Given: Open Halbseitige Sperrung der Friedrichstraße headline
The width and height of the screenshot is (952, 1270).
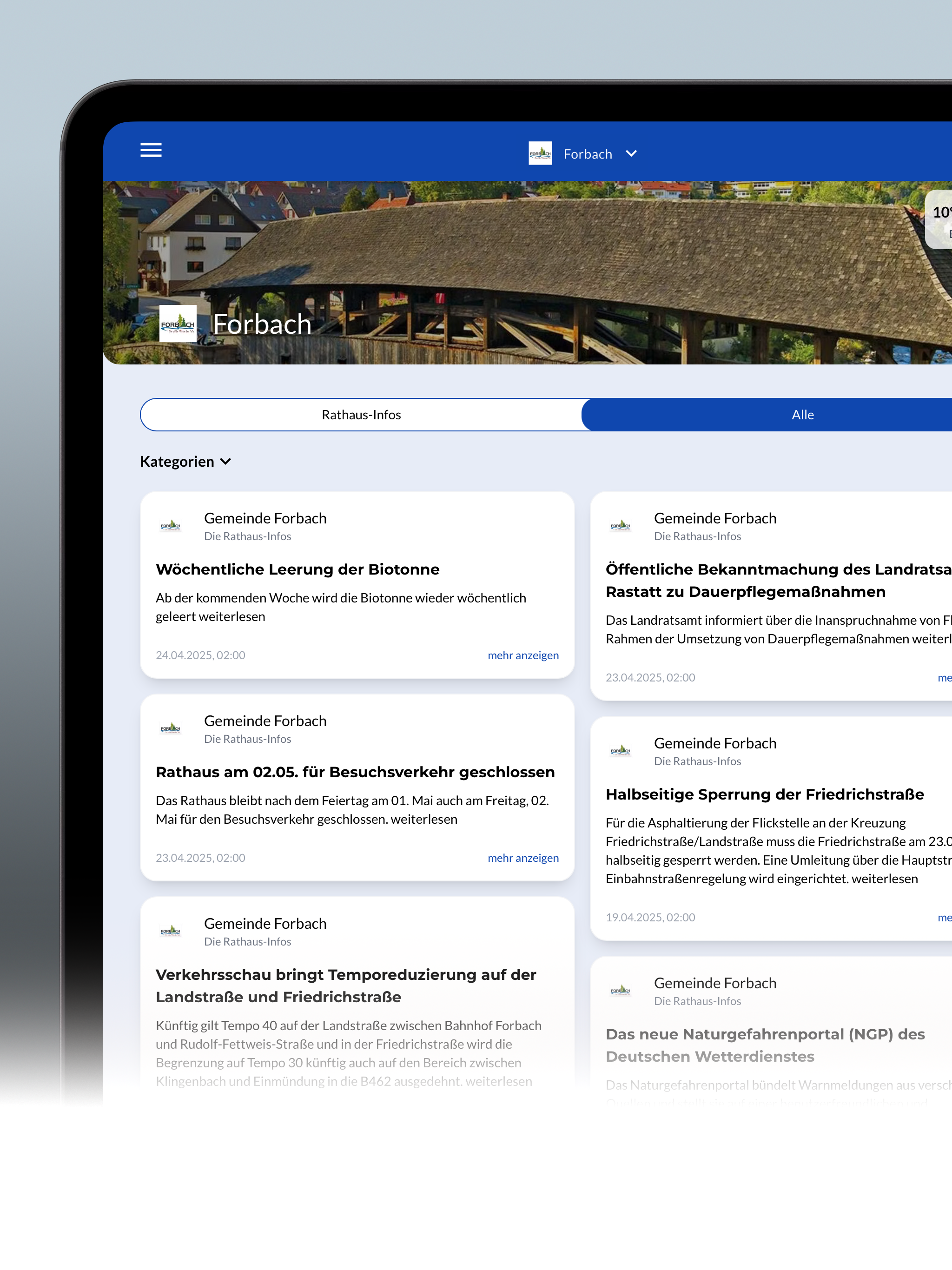Looking at the screenshot, I should (765, 794).
